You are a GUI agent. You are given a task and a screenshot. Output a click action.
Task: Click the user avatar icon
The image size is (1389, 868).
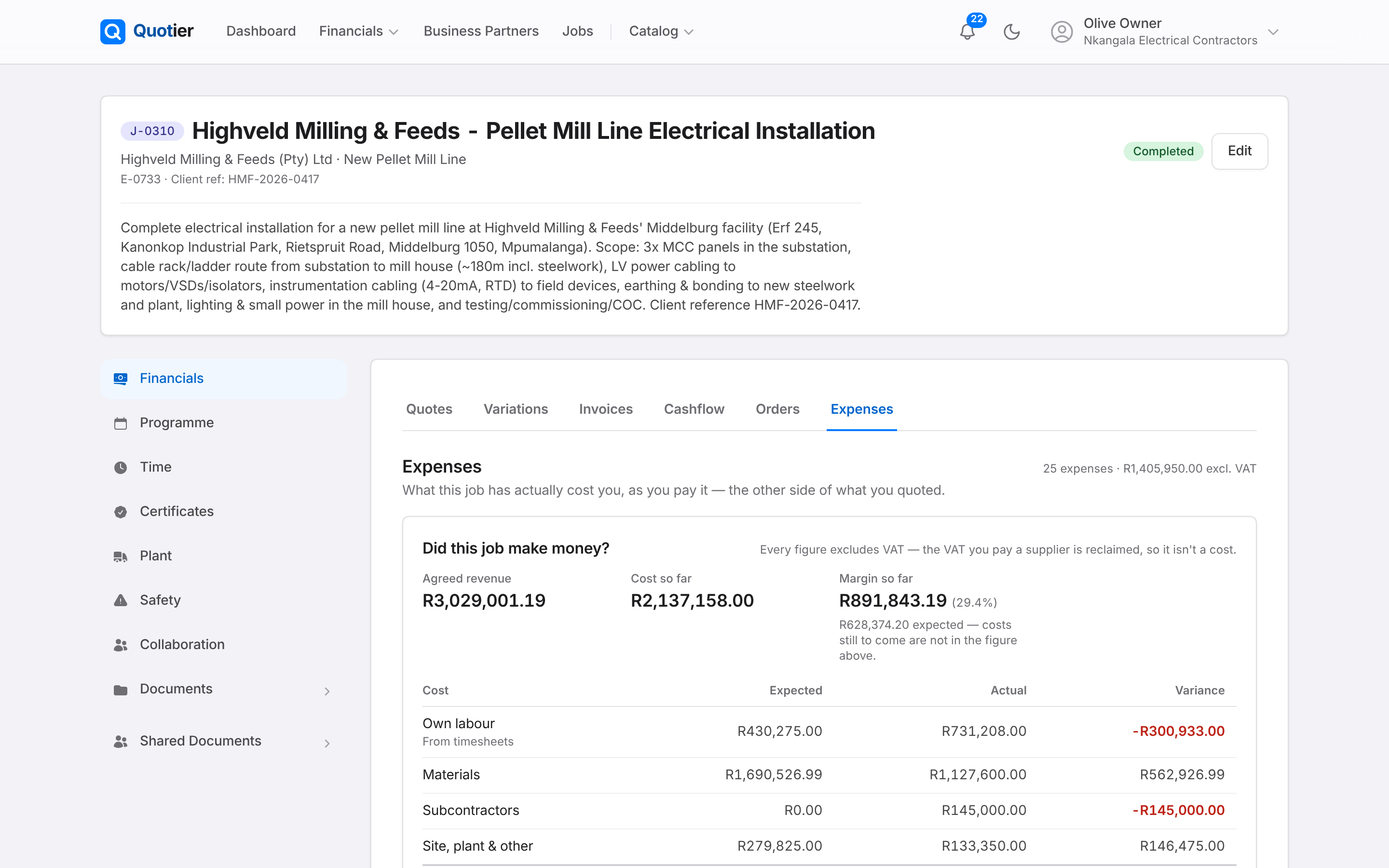[x=1061, y=31]
